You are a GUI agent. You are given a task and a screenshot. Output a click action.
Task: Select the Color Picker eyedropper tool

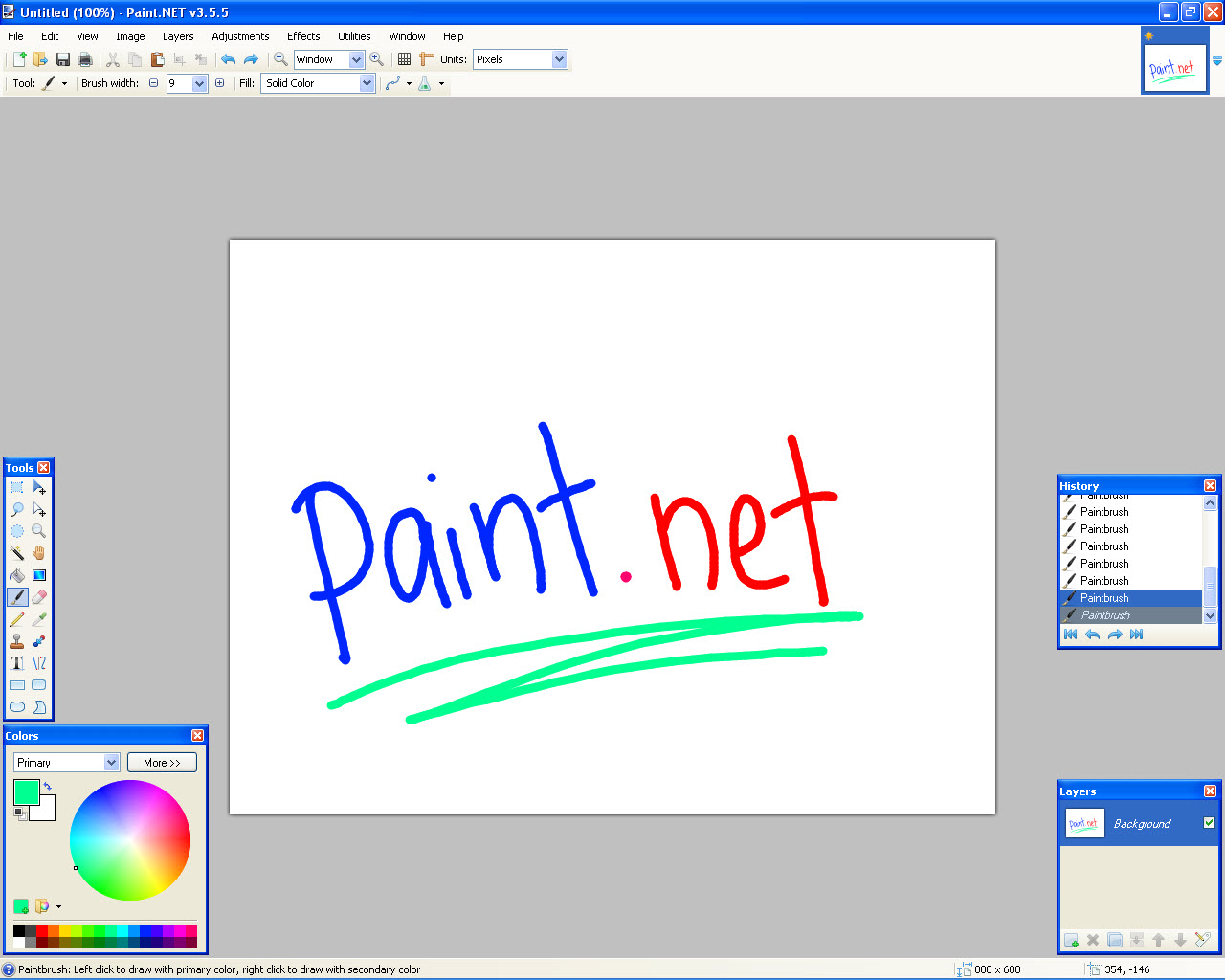[x=39, y=619]
